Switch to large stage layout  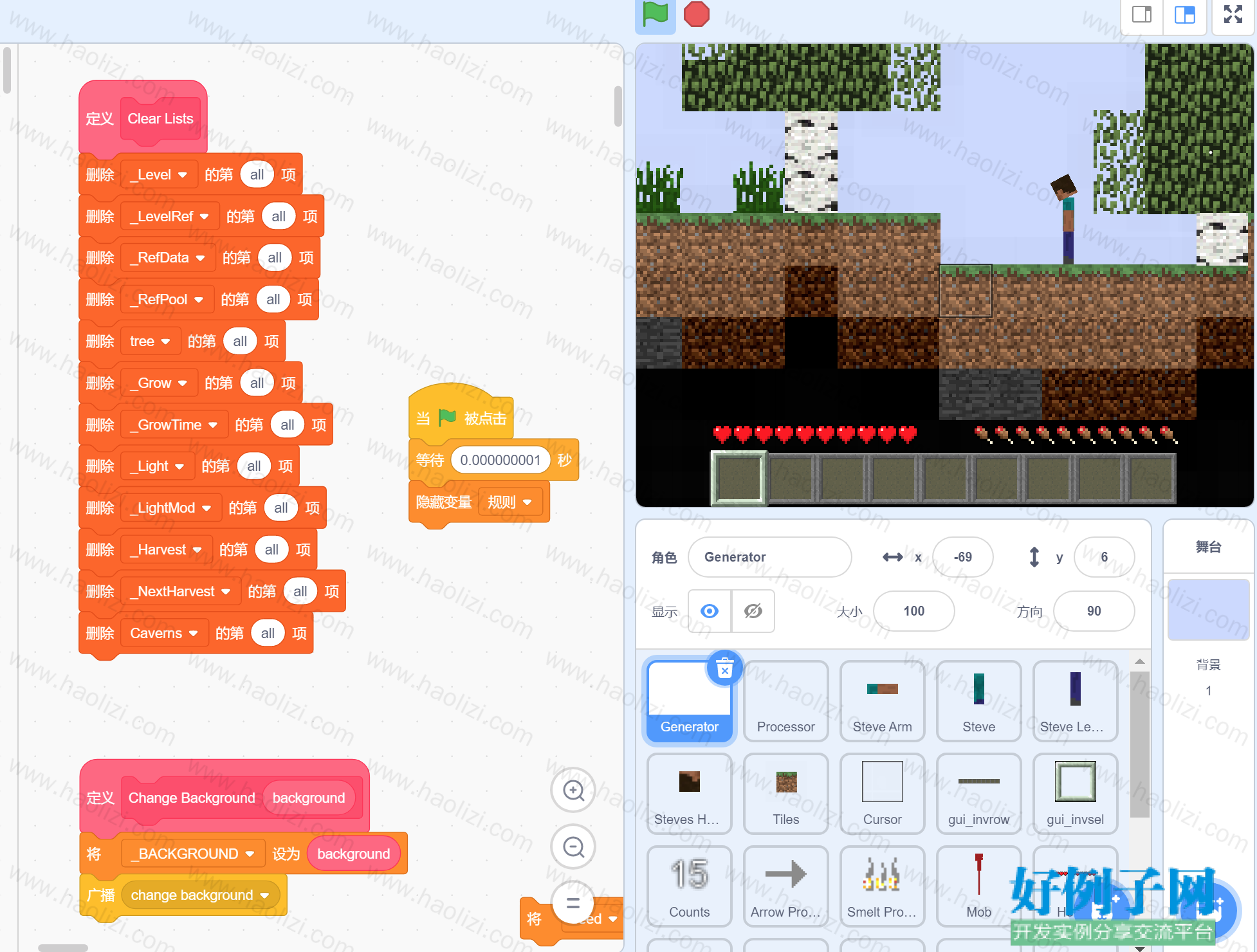pos(1184,15)
